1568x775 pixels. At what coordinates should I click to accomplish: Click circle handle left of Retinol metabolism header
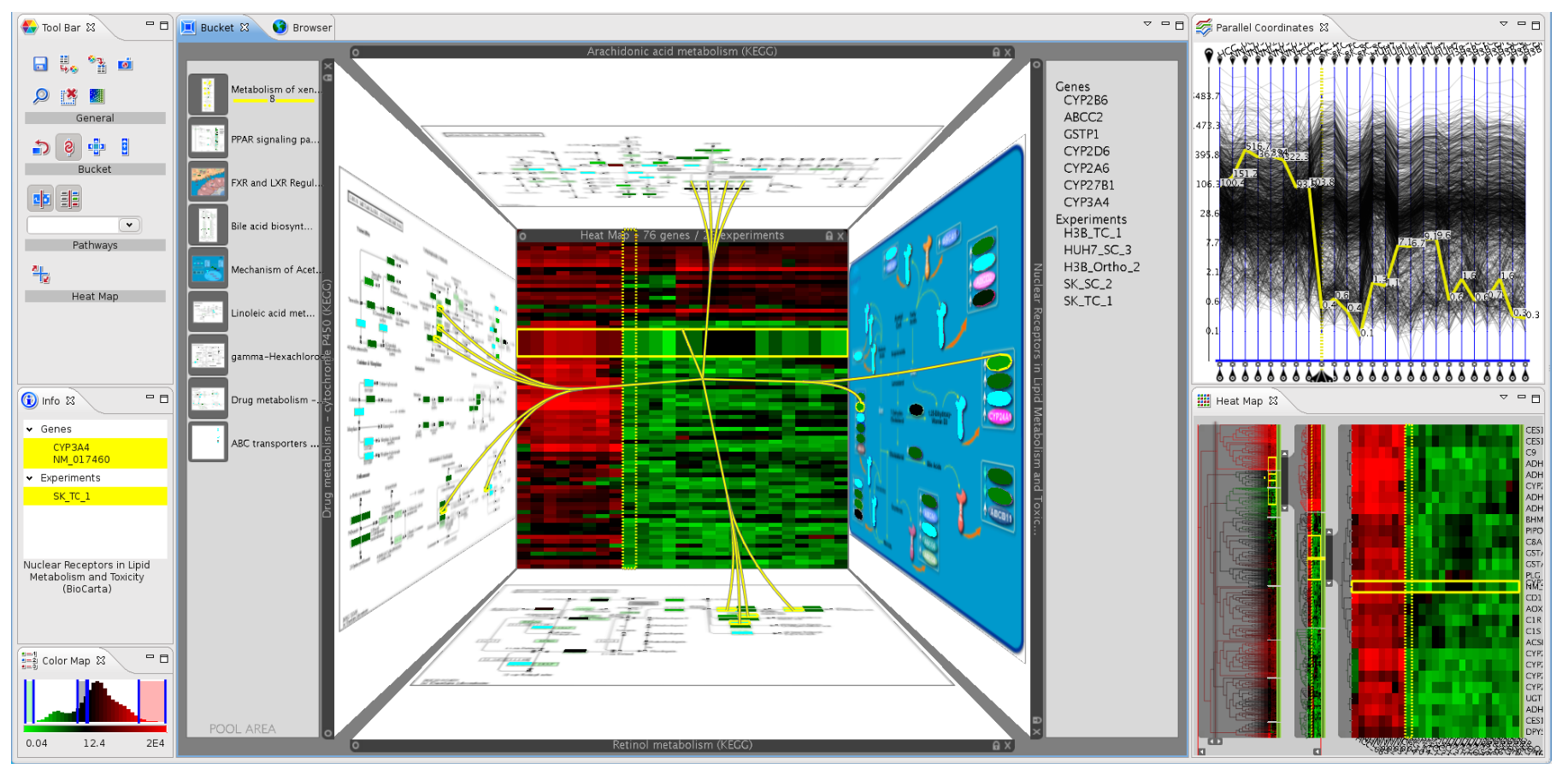356,746
